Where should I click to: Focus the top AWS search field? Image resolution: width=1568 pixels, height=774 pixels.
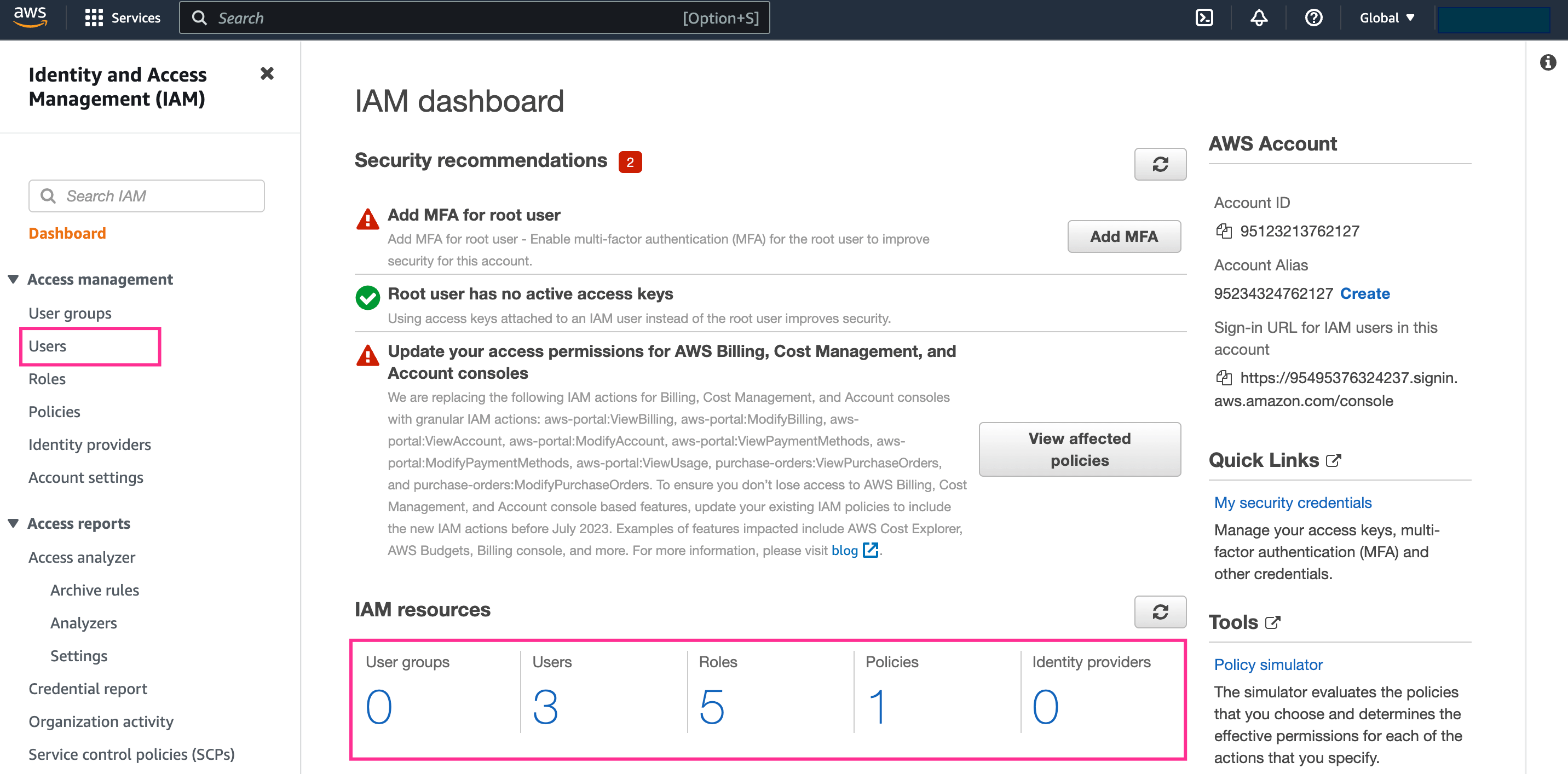474,18
